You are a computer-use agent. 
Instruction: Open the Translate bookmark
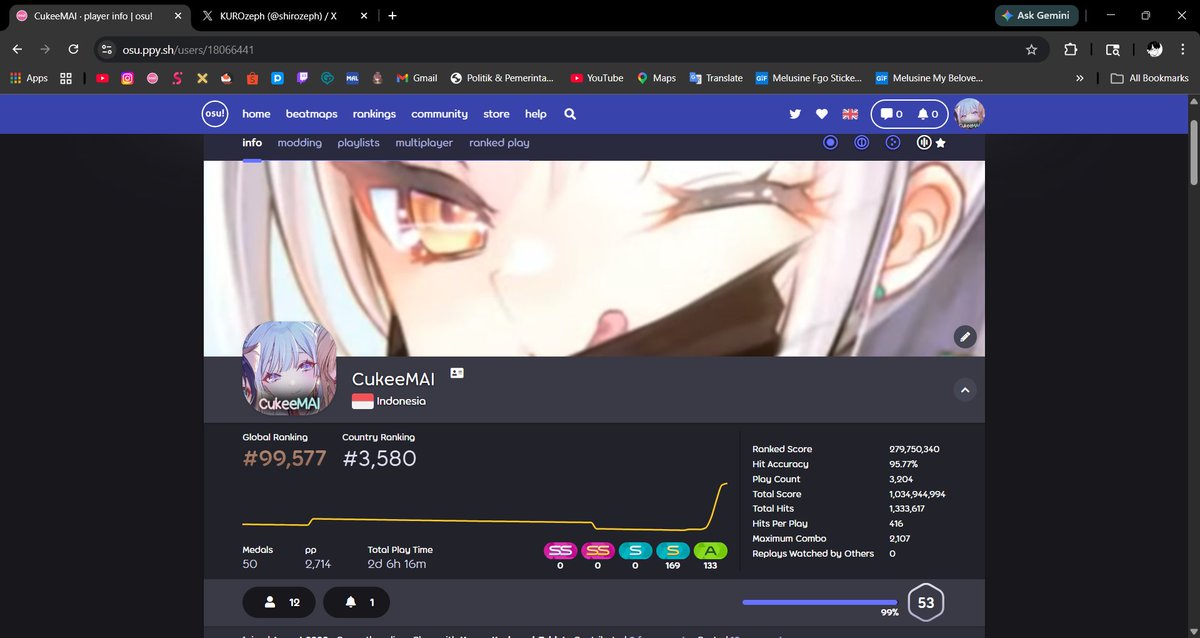pyautogui.click(x=716, y=78)
